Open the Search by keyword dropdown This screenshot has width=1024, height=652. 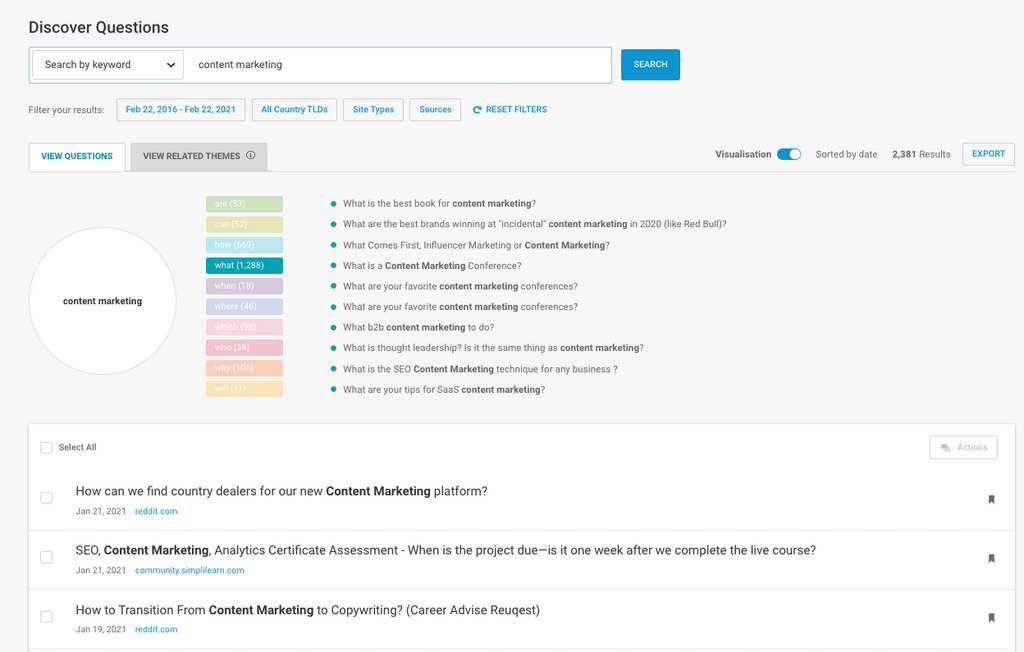(x=107, y=65)
